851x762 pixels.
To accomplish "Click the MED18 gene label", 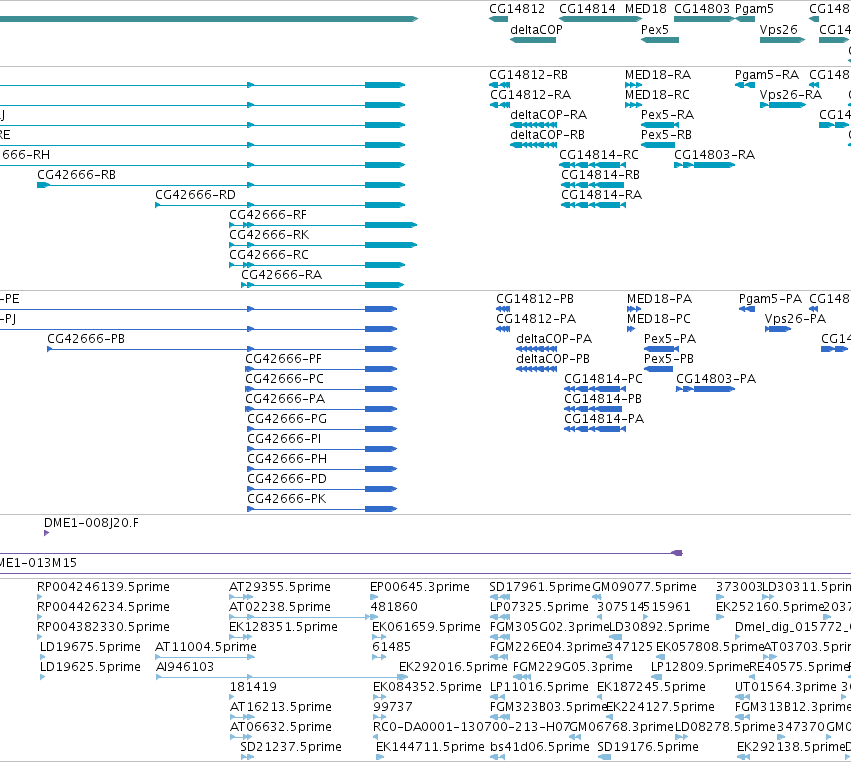I will pyautogui.click(x=645, y=9).
